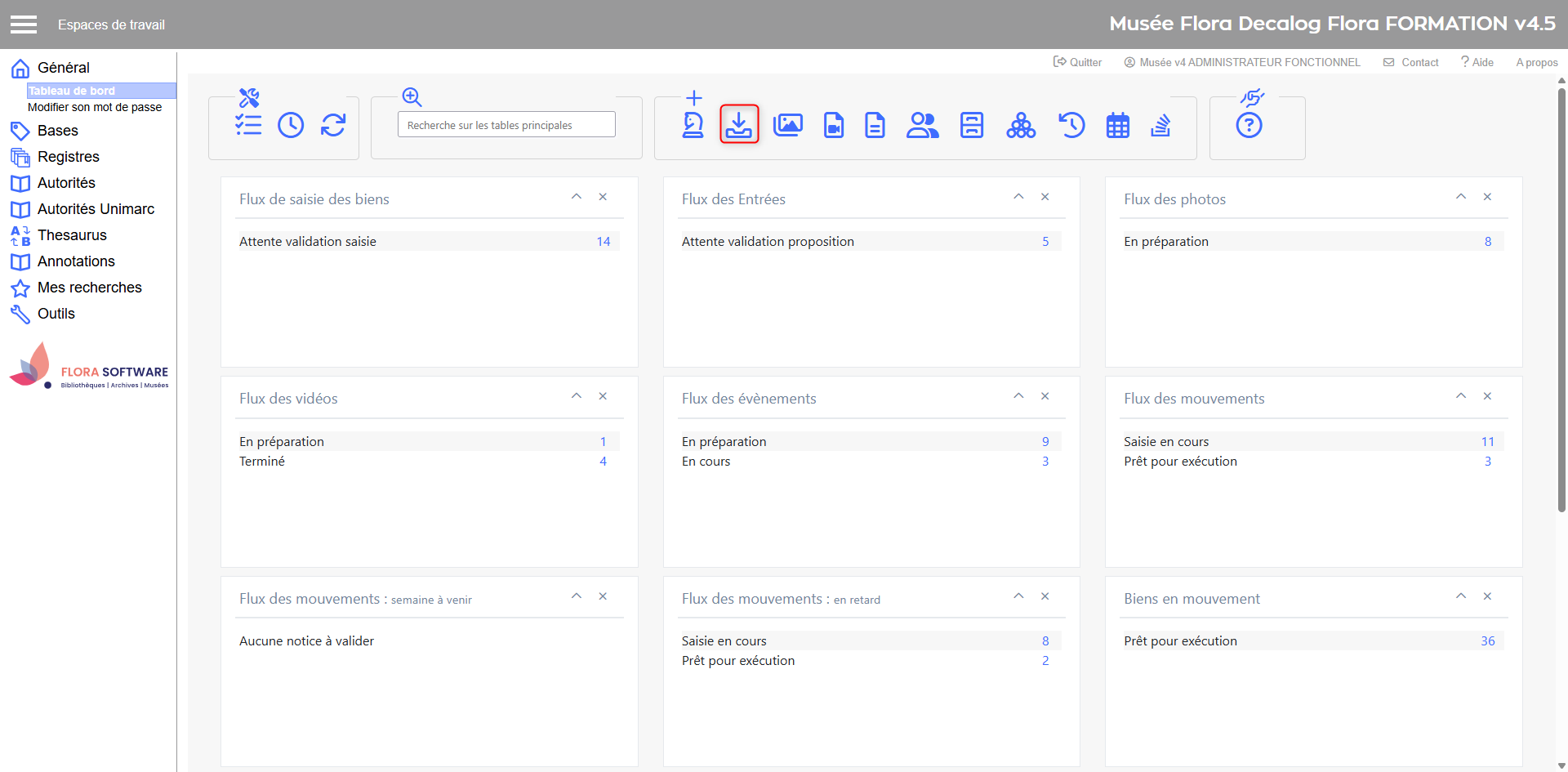Collapse the Flux des photos panel
This screenshot has width=1568, height=772.
pyautogui.click(x=1461, y=197)
